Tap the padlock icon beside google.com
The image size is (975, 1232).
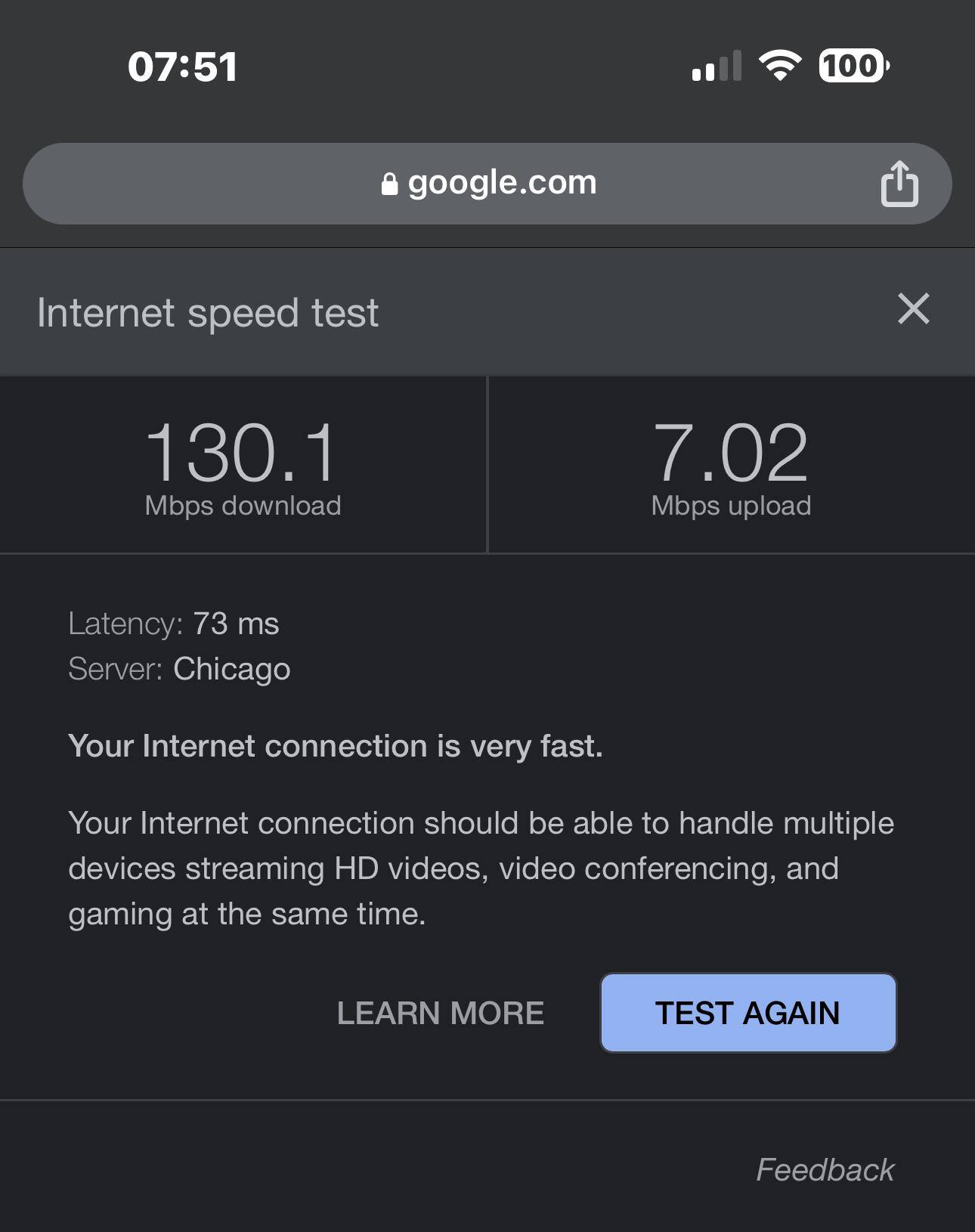click(389, 184)
